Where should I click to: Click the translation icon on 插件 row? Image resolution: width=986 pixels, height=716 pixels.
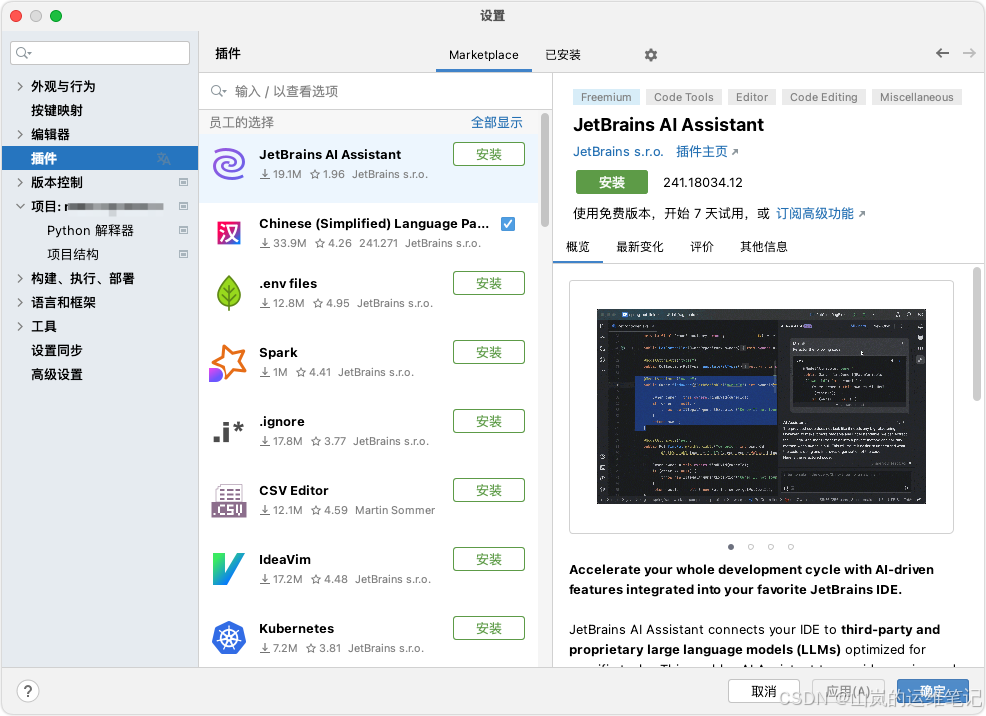click(x=163, y=158)
